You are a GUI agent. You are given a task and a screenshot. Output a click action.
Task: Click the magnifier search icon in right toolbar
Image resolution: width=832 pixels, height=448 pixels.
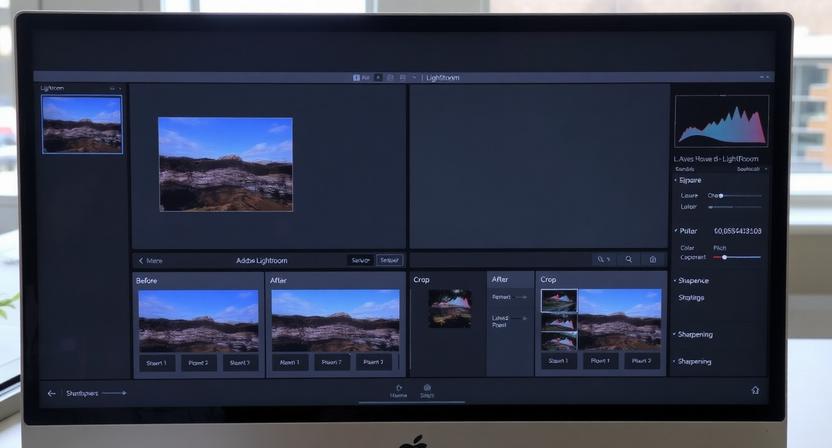[628, 259]
